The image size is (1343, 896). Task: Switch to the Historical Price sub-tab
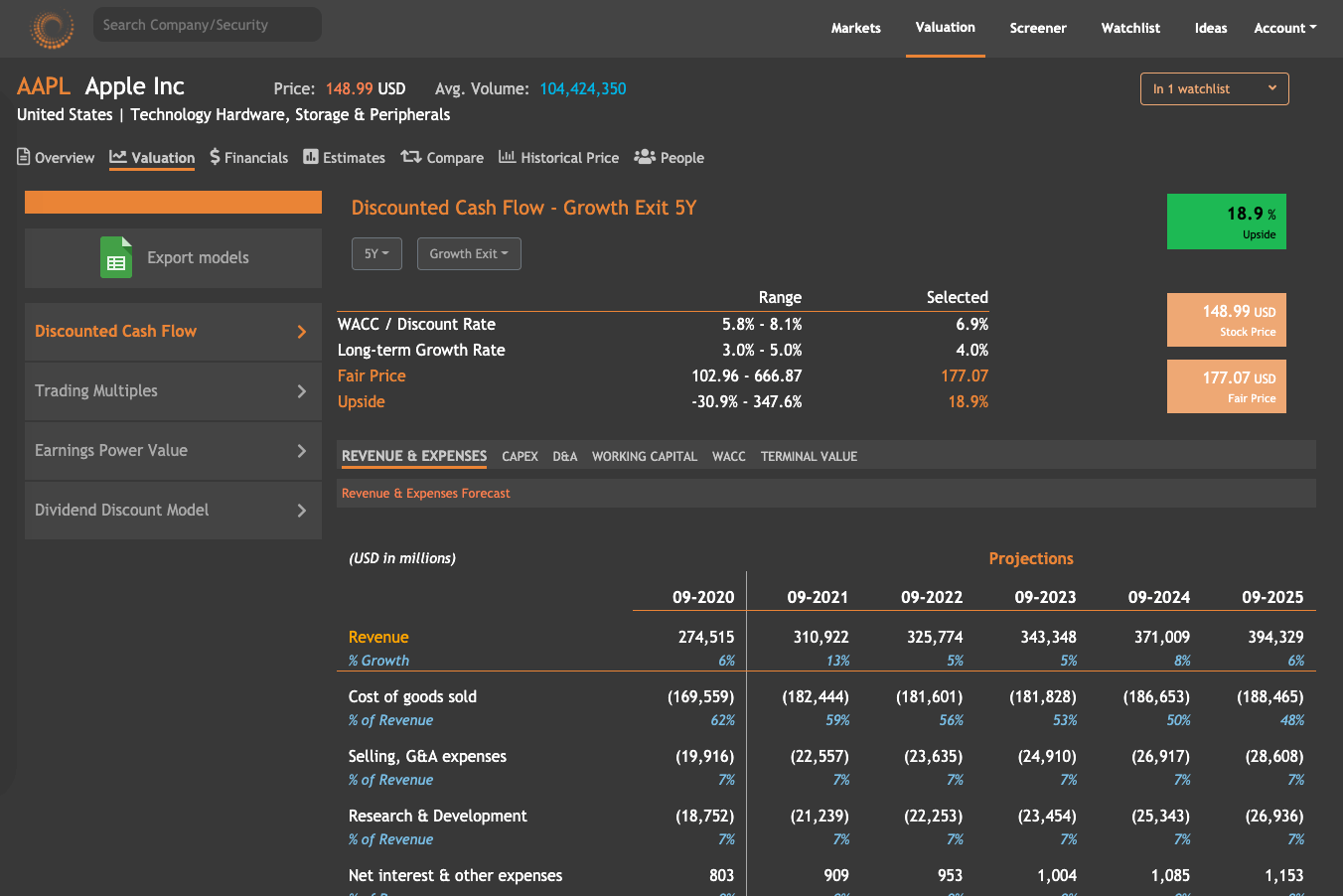558,157
